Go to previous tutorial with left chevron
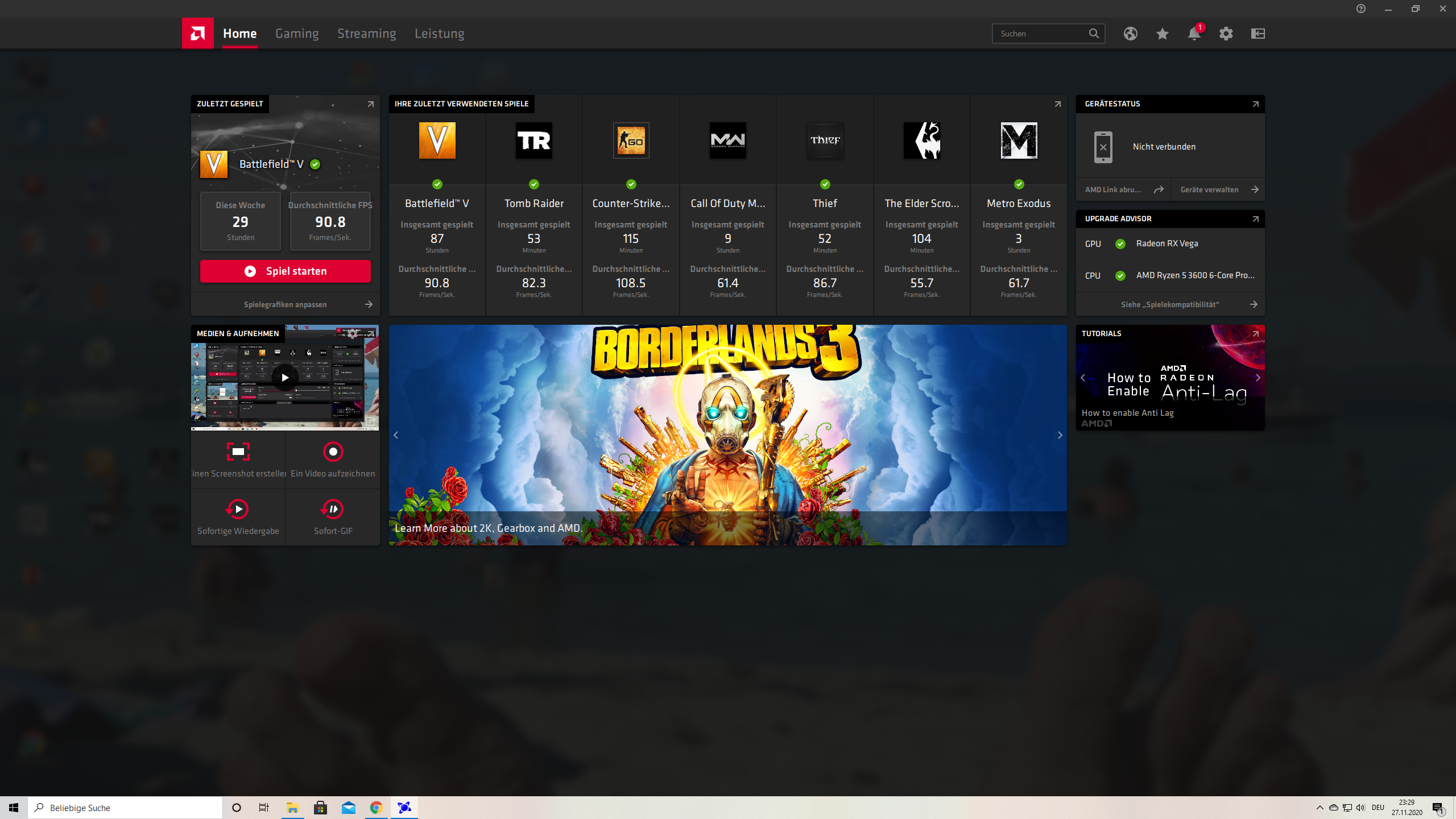Image resolution: width=1456 pixels, height=819 pixels. coord(1083,378)
